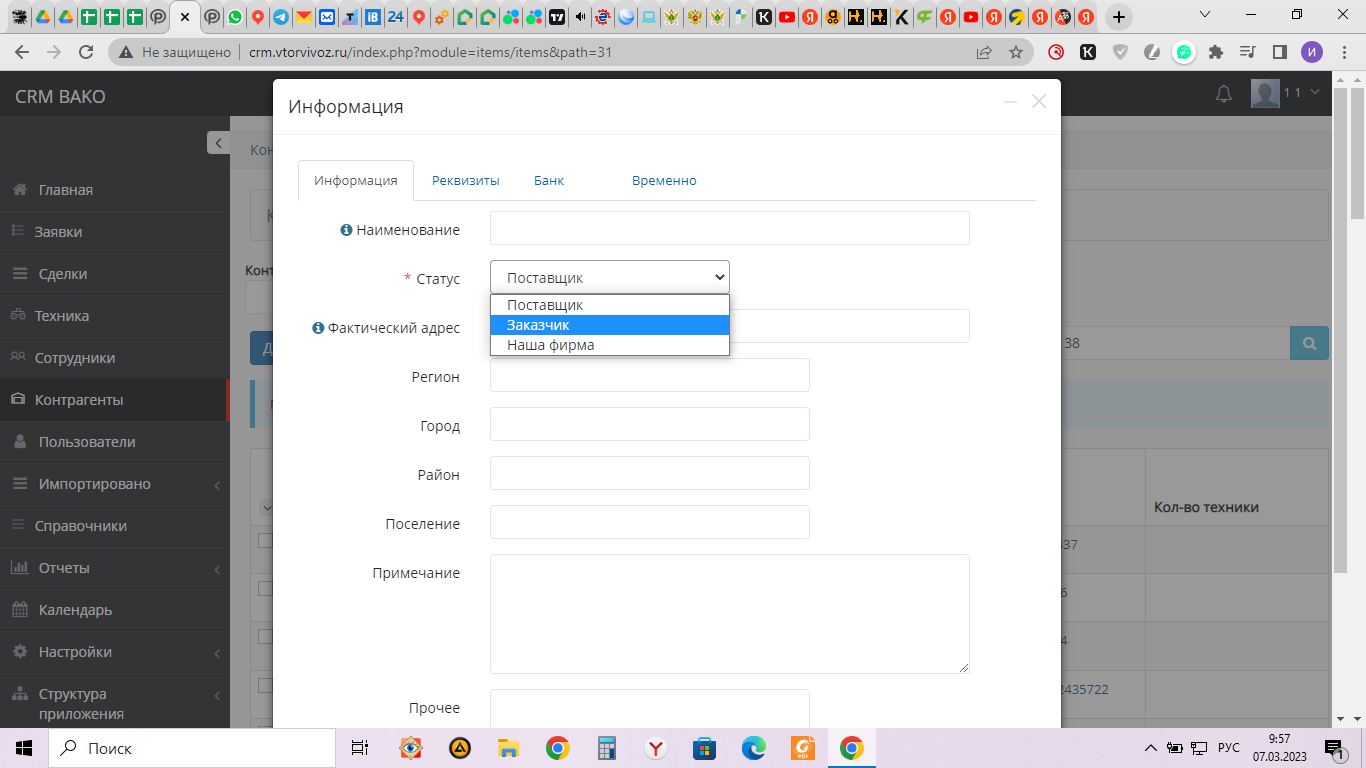Click into the Наименование field
Image resolution: width=1366 pixels, height=768 pixels.
pyautogui.click(x=730, y=228)
